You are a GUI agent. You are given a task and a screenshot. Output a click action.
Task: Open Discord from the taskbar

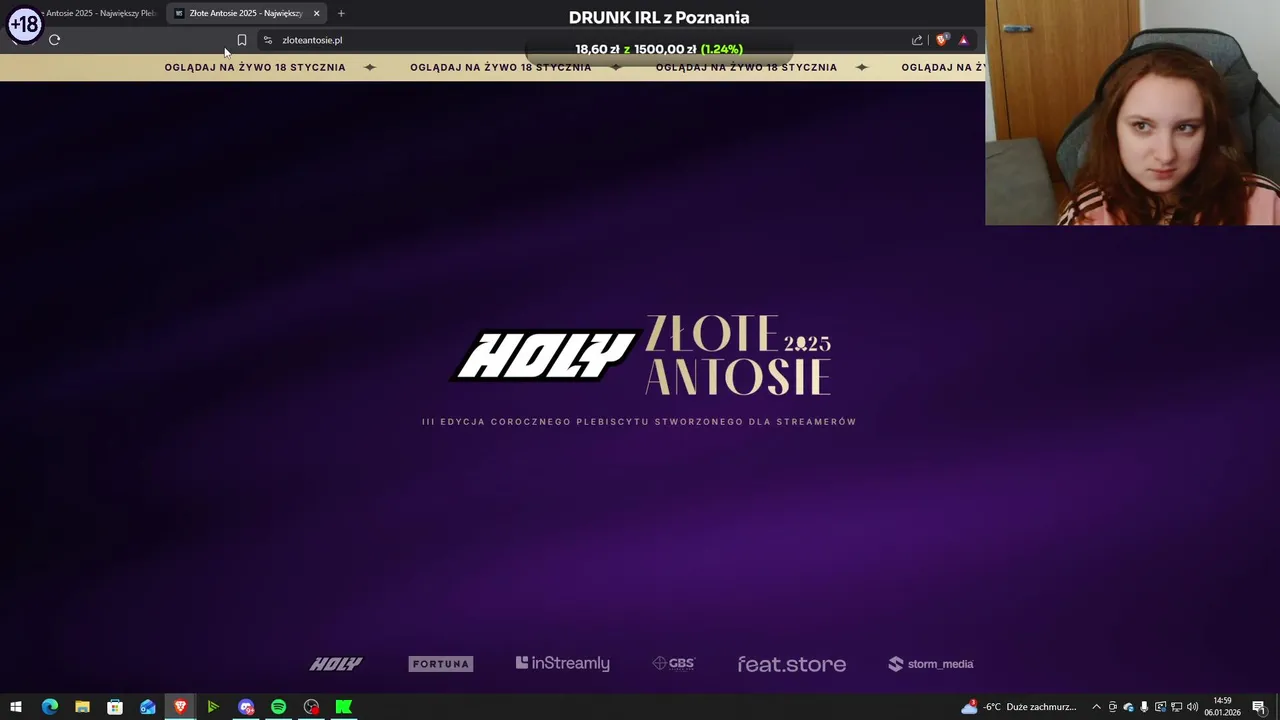[246, 707]
